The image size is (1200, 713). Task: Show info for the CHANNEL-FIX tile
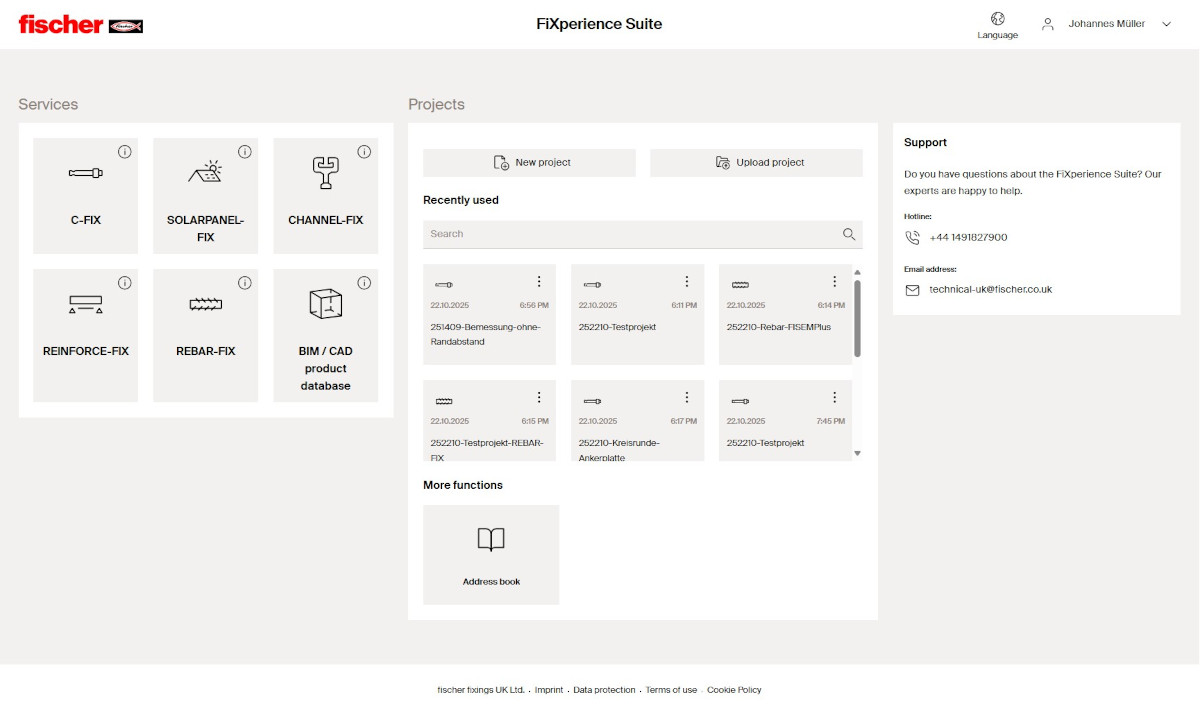pyautogui.click(x=364, y=152)
